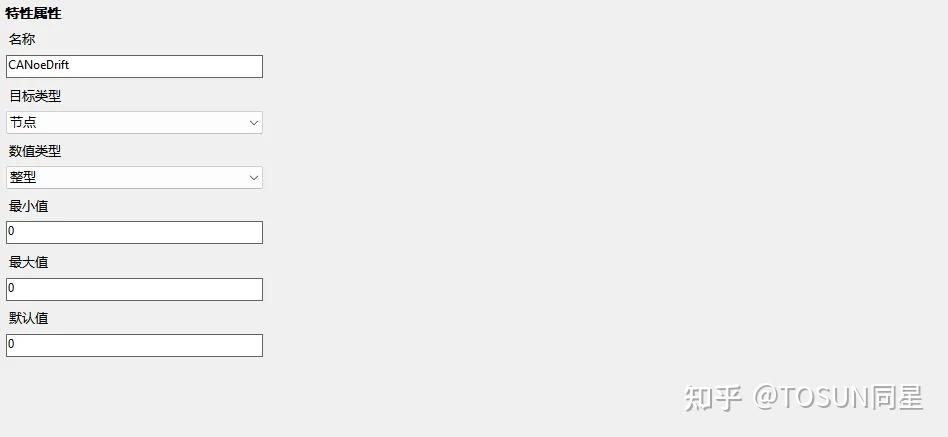Click the @TOSUN同星 watermark text
Screen dimensions: 948x437
coord(838,397)
